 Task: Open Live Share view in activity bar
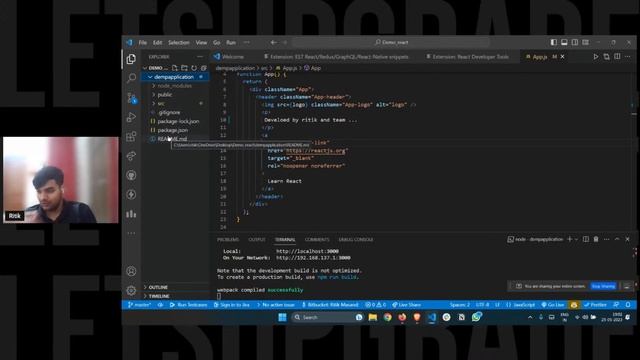131,156
